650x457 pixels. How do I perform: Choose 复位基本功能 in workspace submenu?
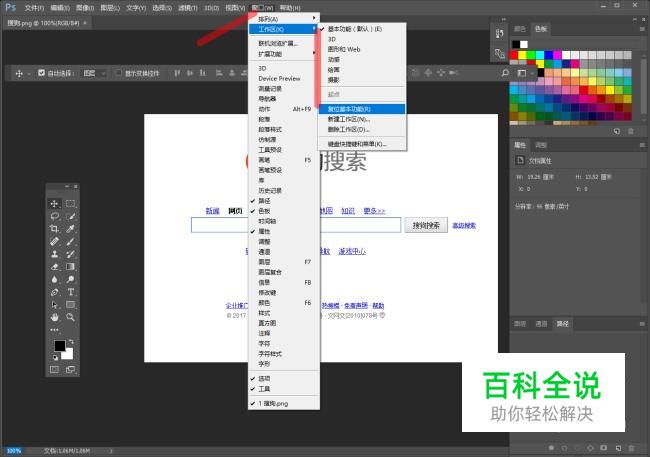[362, 109]
